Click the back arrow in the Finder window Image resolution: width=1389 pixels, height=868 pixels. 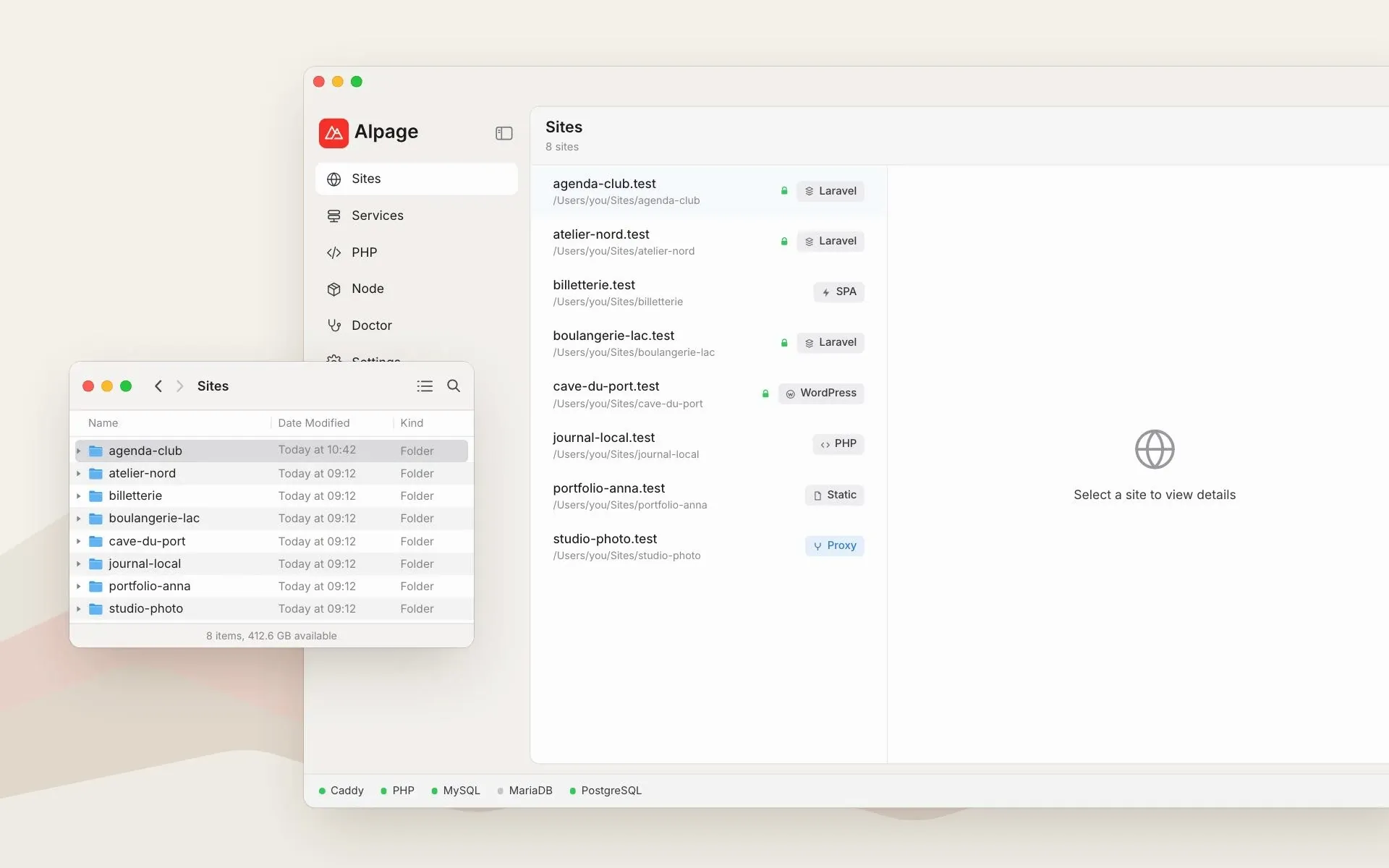point(158,386)
